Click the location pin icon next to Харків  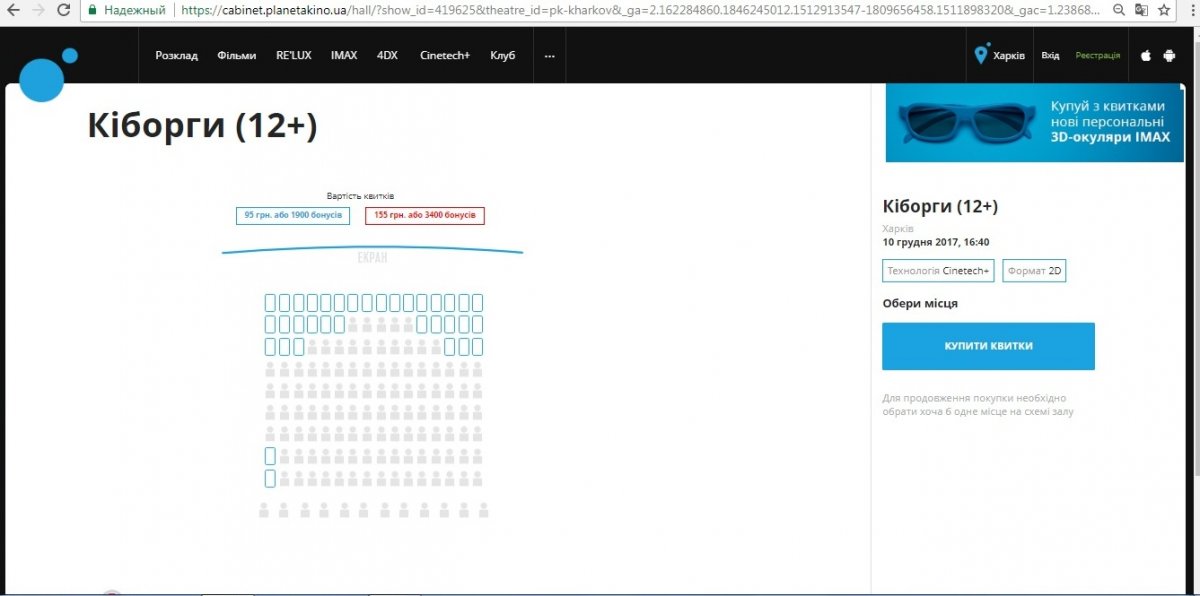pos(981,55)
